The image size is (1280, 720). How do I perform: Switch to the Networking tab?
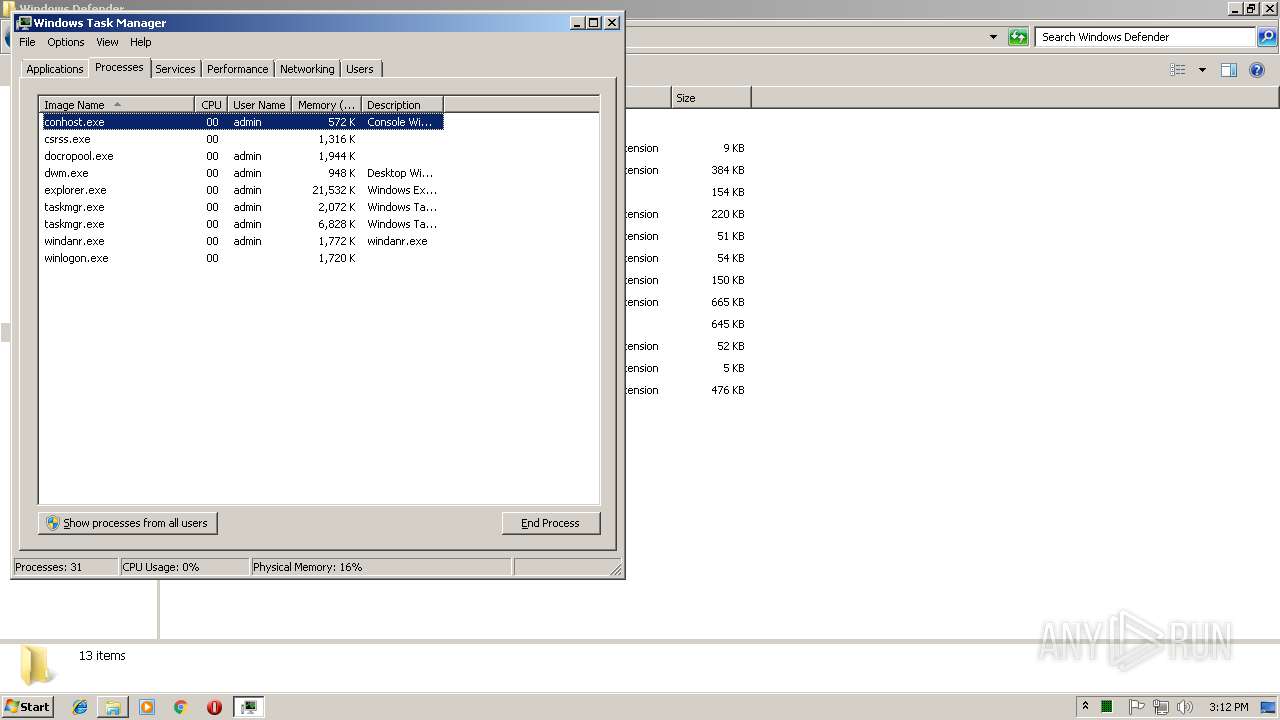pos(307,69)
